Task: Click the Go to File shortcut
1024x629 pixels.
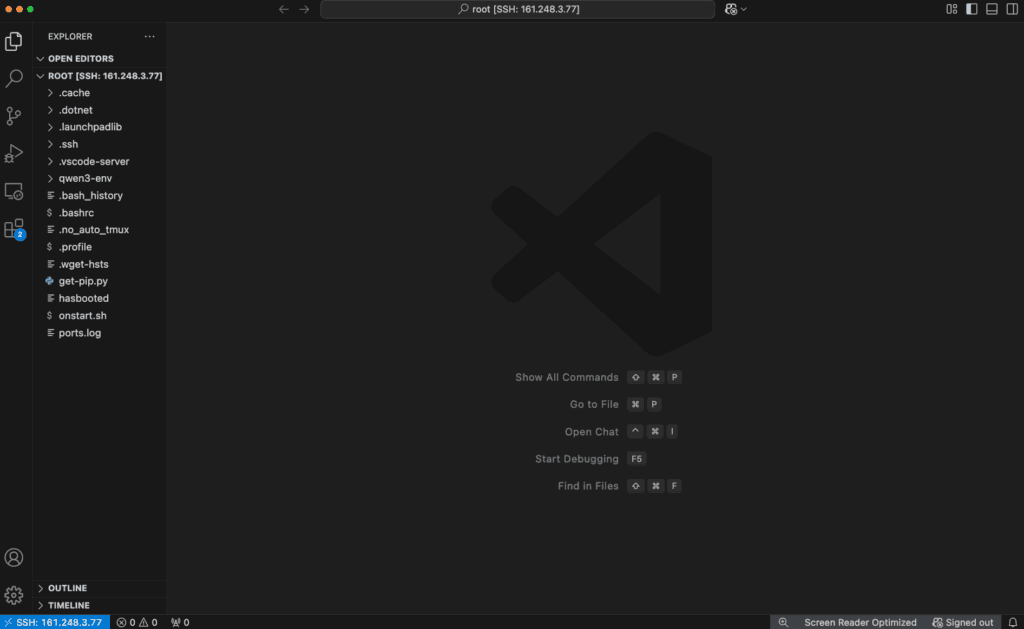Action: tap(615, 404)
